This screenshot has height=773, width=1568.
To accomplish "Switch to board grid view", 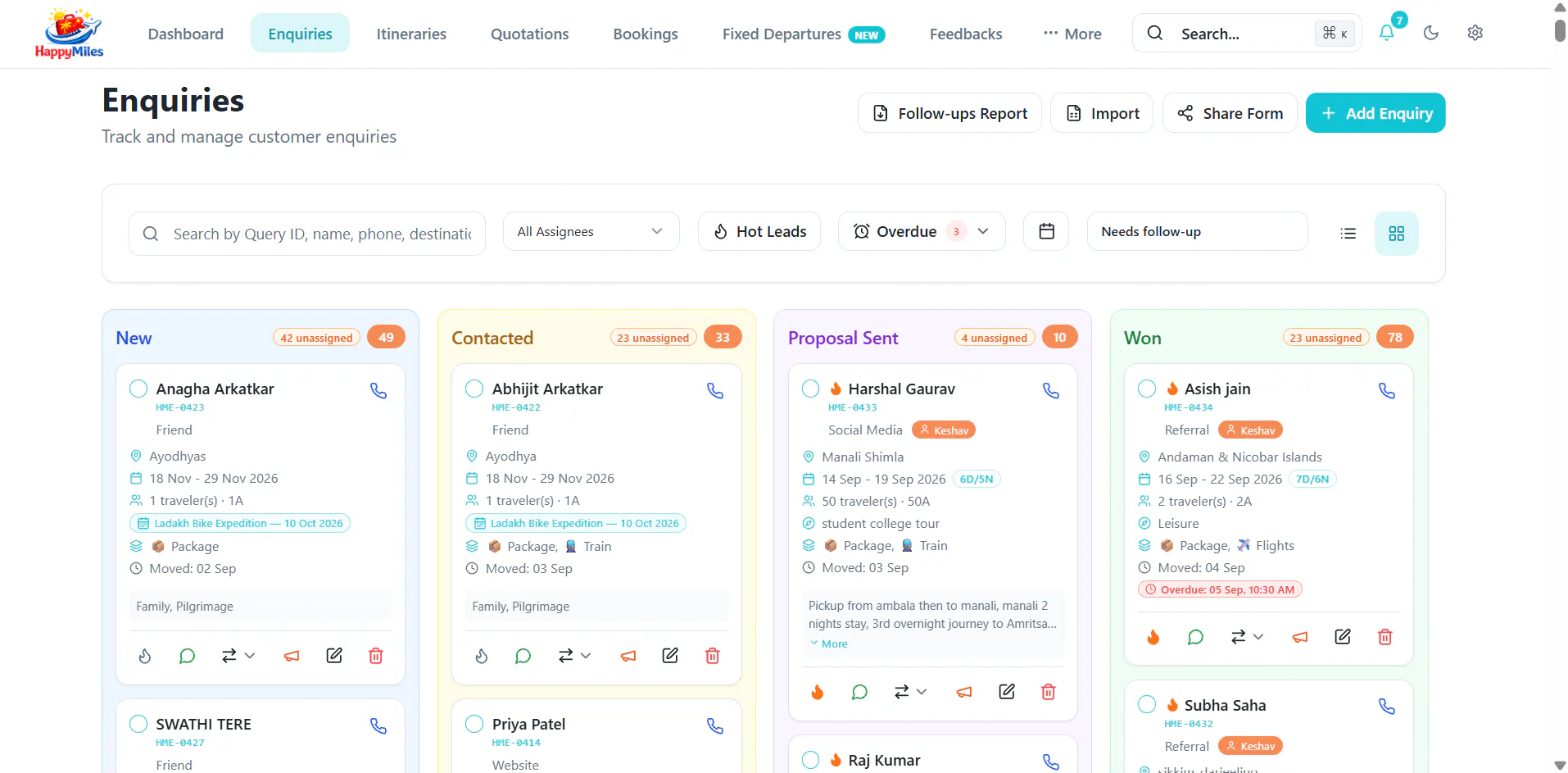I will point(1397,234).
